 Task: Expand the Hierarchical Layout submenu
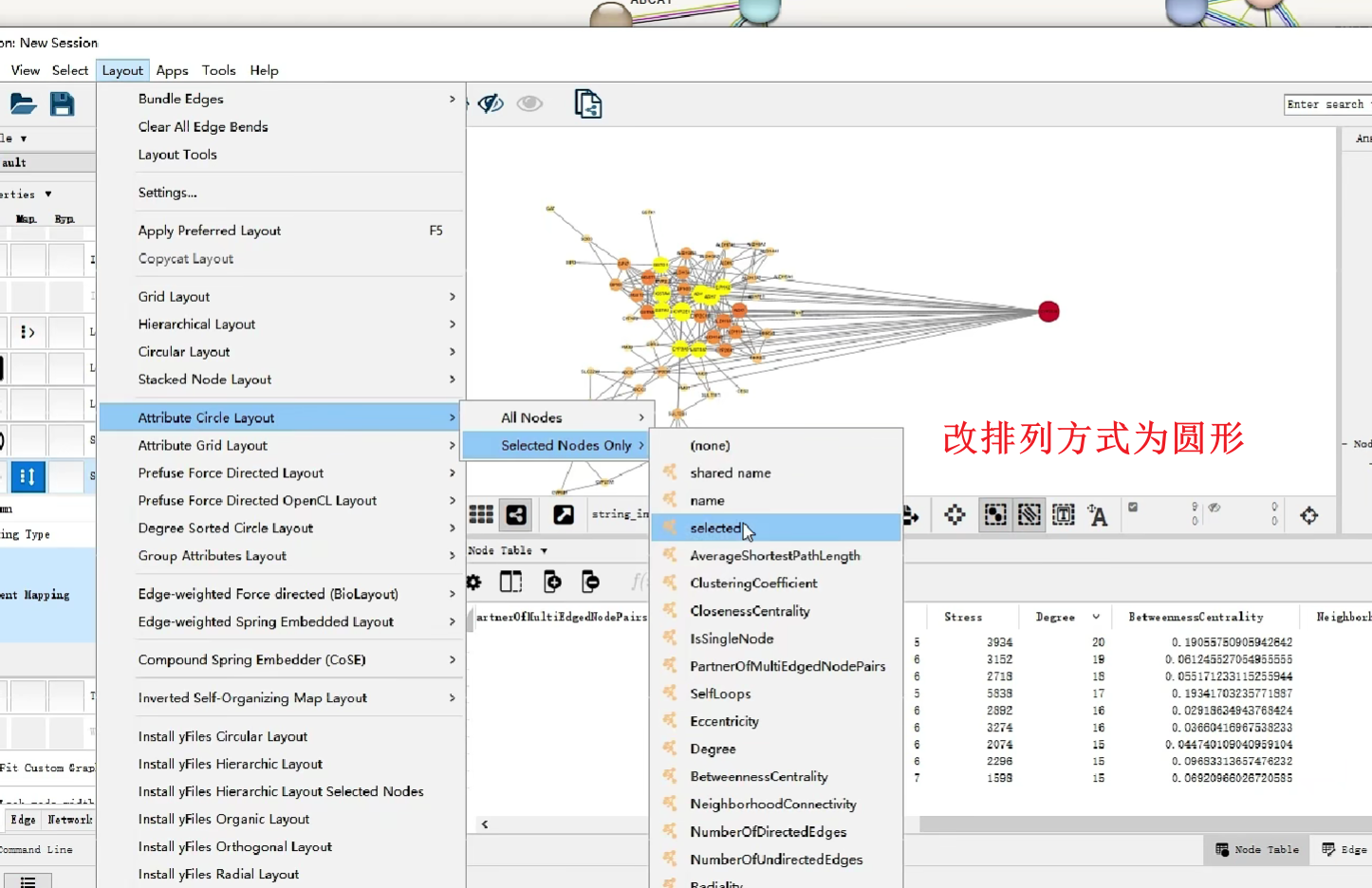(x=281, y=324)
